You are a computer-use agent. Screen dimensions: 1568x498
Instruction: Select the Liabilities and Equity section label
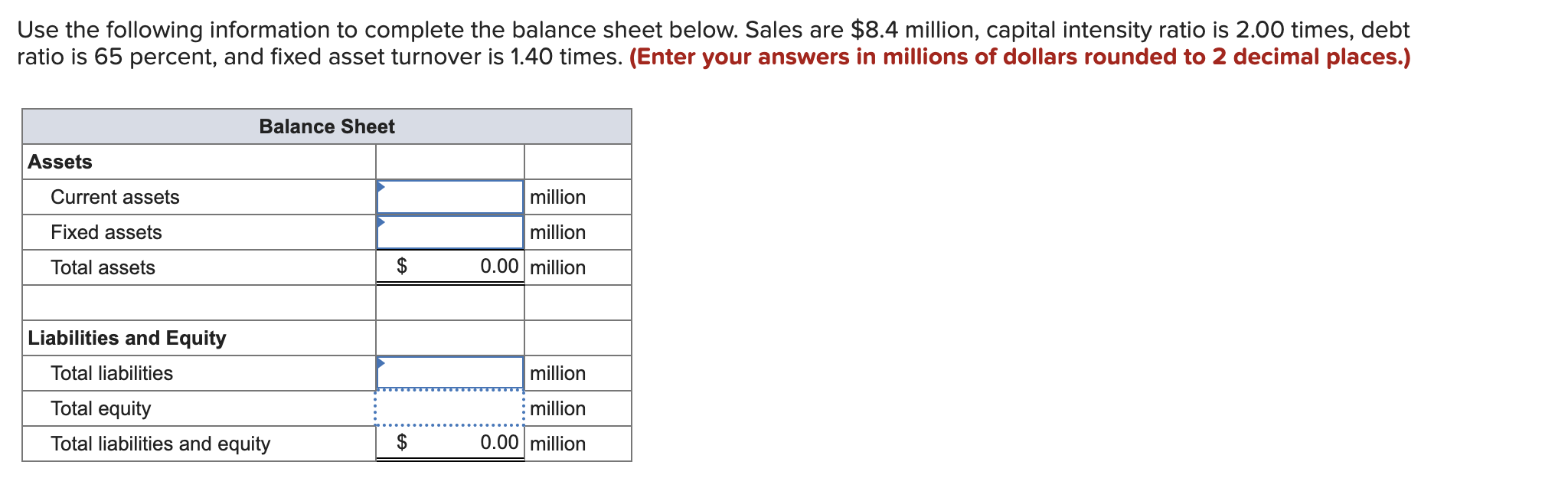(127, 338)
